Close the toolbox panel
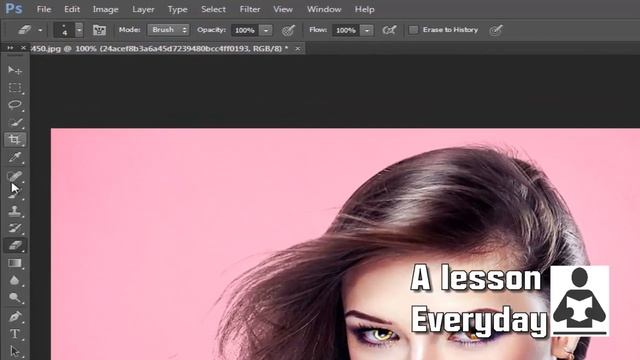Screen dimensions: 640x360 click(x=23, y=48)
